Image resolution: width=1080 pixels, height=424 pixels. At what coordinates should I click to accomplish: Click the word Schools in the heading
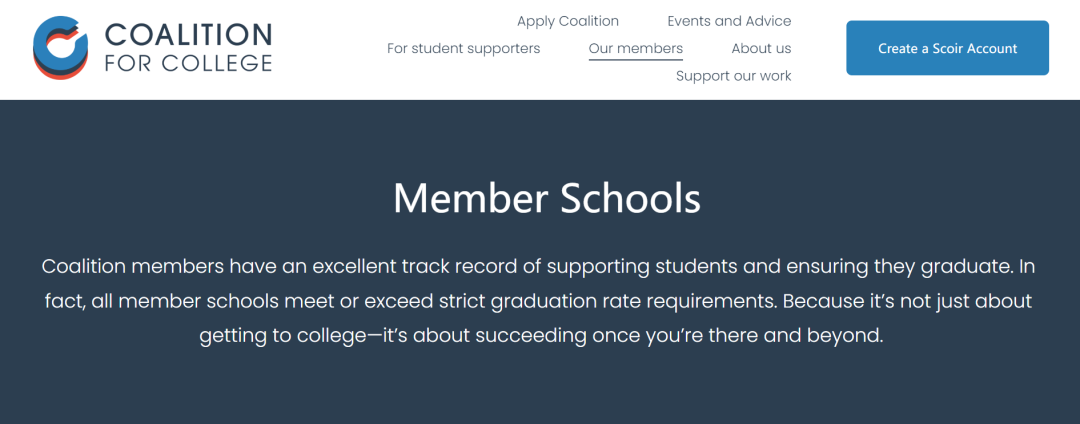(630, 198)
